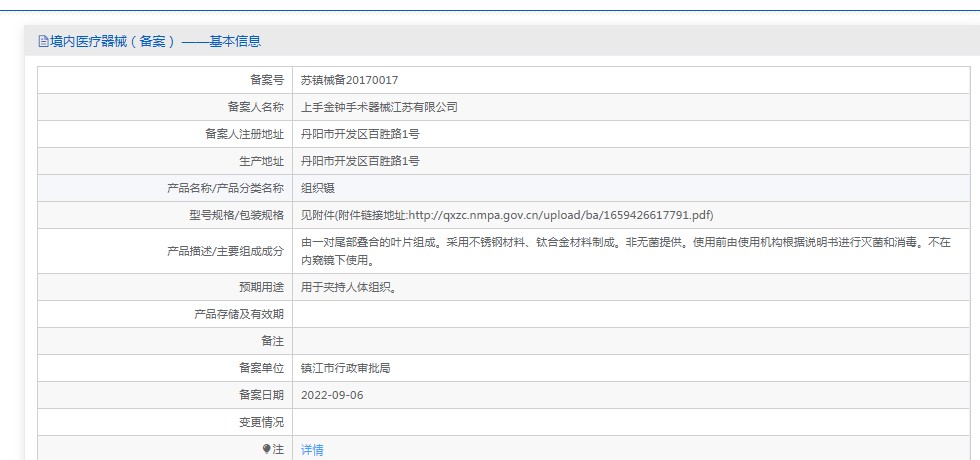Click the 备案单位 value 镇江市行政审批局
This screenshot has height=460, width=980.
tap(346, 368)
